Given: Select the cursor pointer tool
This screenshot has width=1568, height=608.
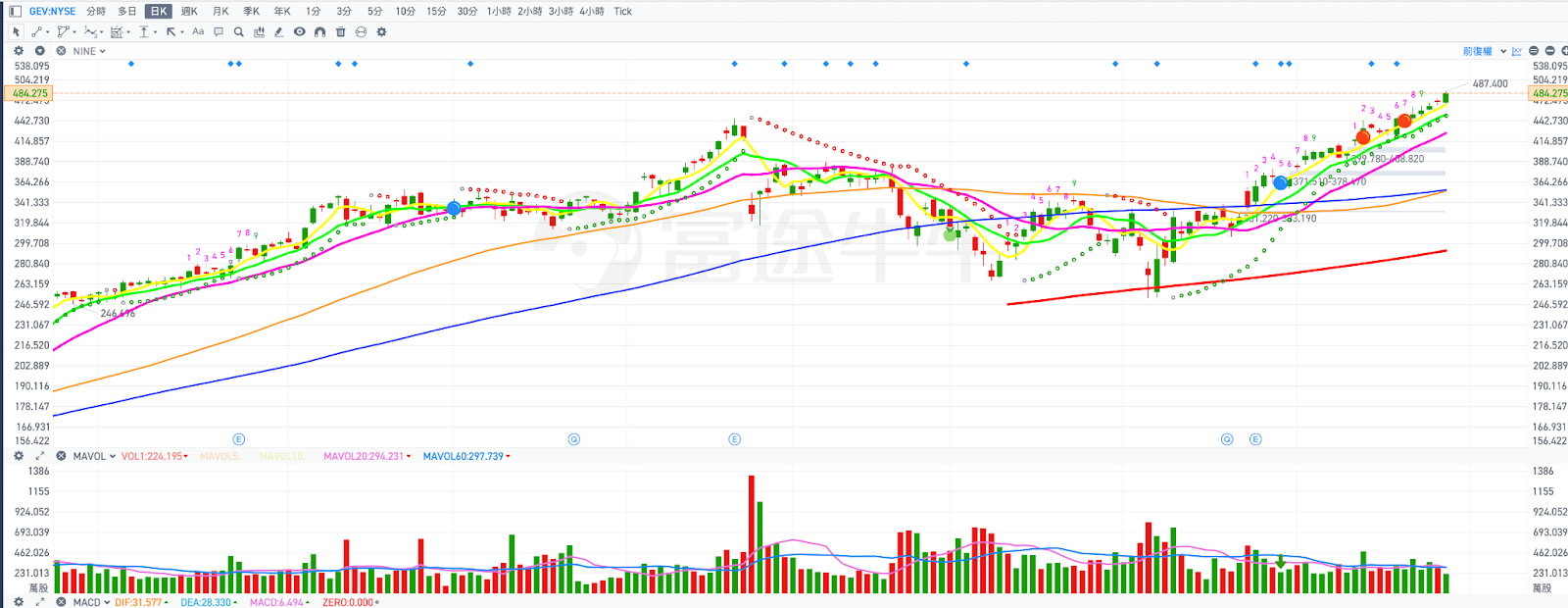Looking at the screenshot, I should pyautogui.click(x=16, y=31).
